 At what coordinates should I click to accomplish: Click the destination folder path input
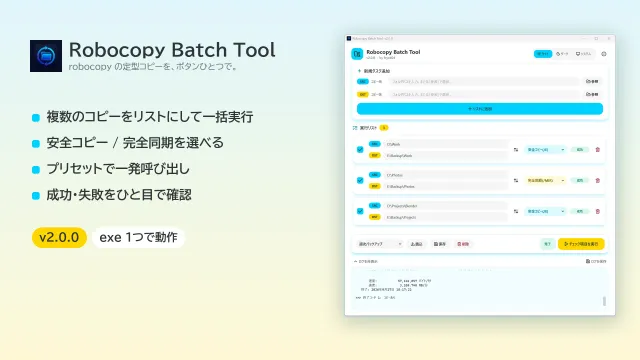pos(483,94)
